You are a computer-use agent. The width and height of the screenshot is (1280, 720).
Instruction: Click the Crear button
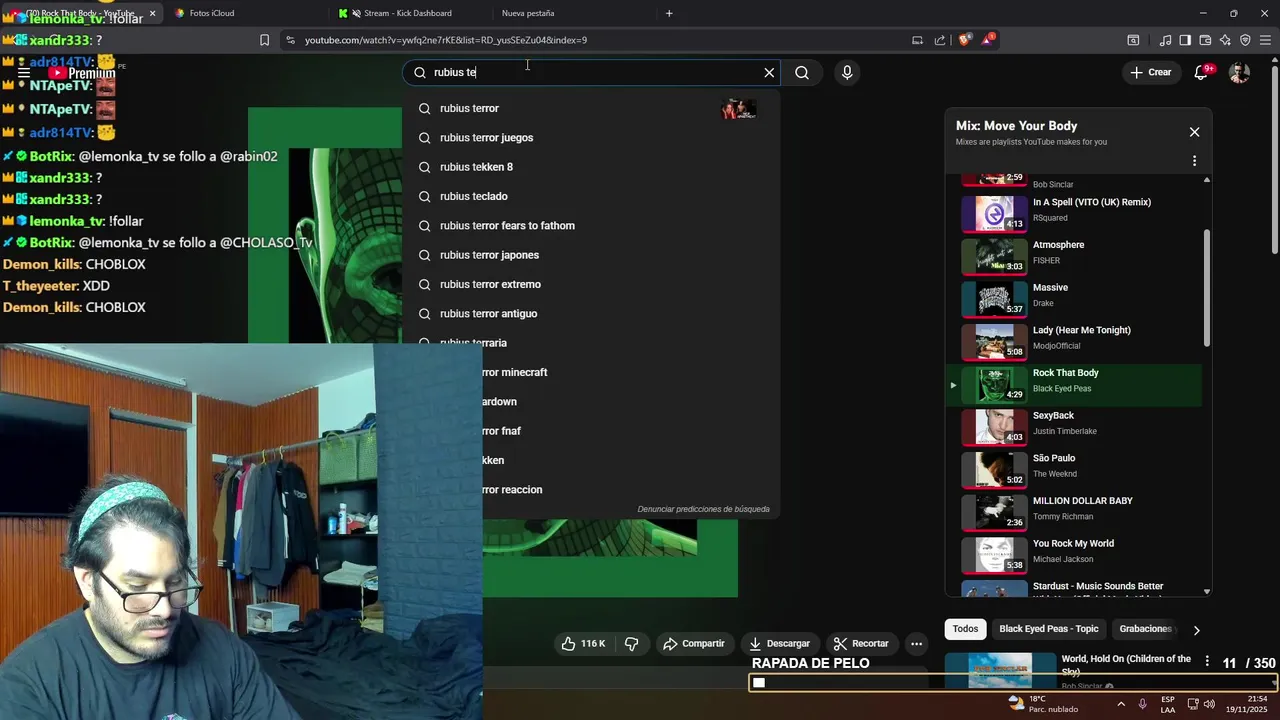point(1150,72)
